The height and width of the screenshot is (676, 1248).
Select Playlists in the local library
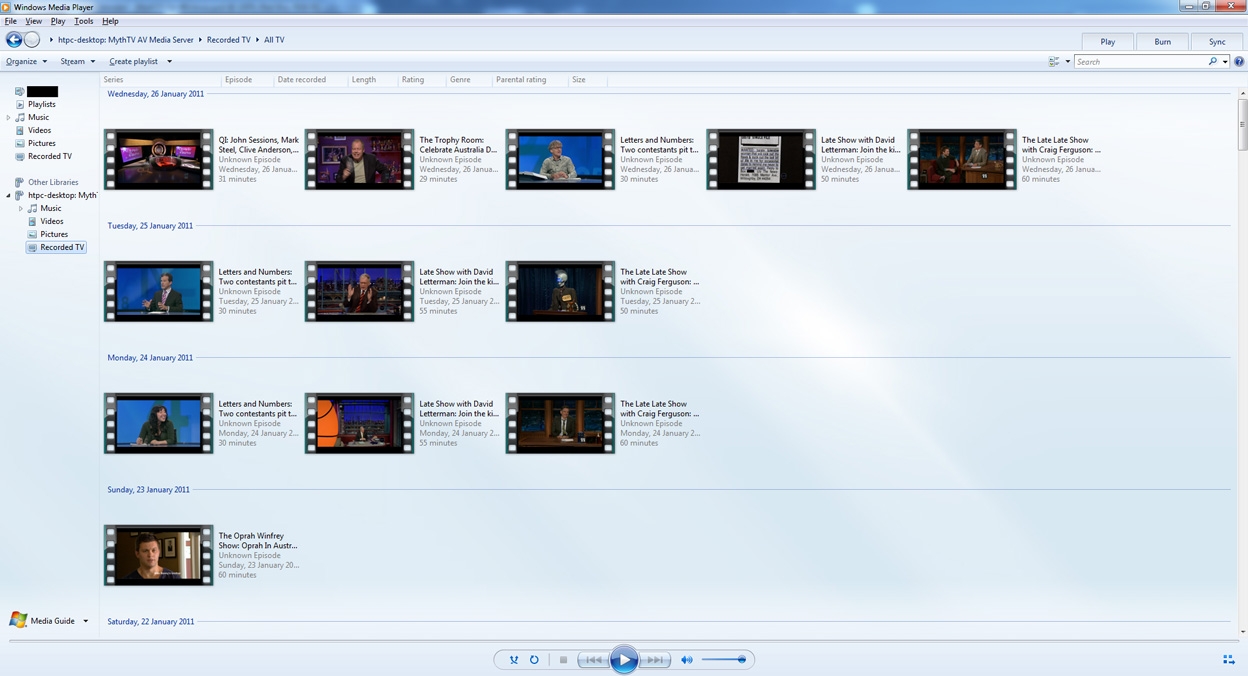42,104
